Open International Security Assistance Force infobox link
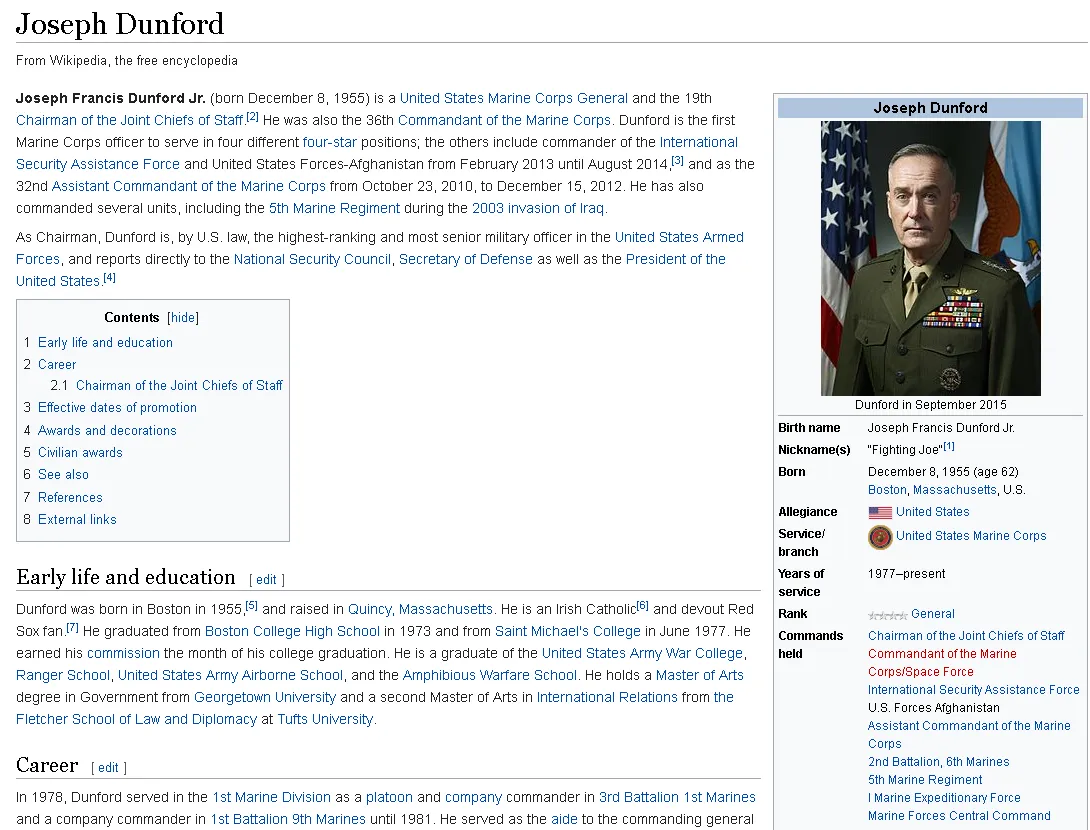The image size is (1090, 830). 973,690
